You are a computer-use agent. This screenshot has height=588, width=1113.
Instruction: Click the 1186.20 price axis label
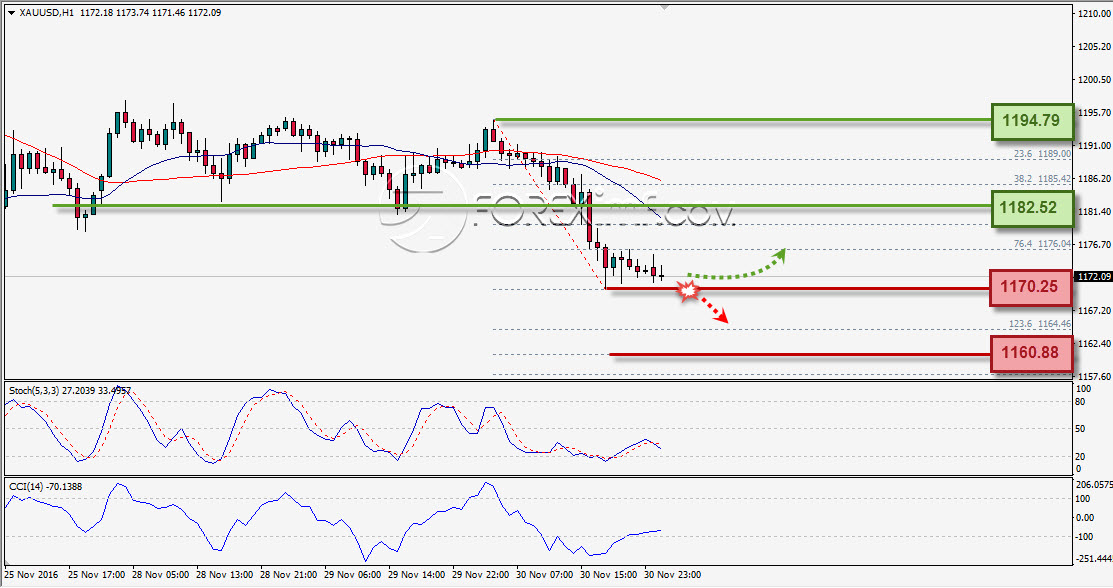click(1094, 179)
